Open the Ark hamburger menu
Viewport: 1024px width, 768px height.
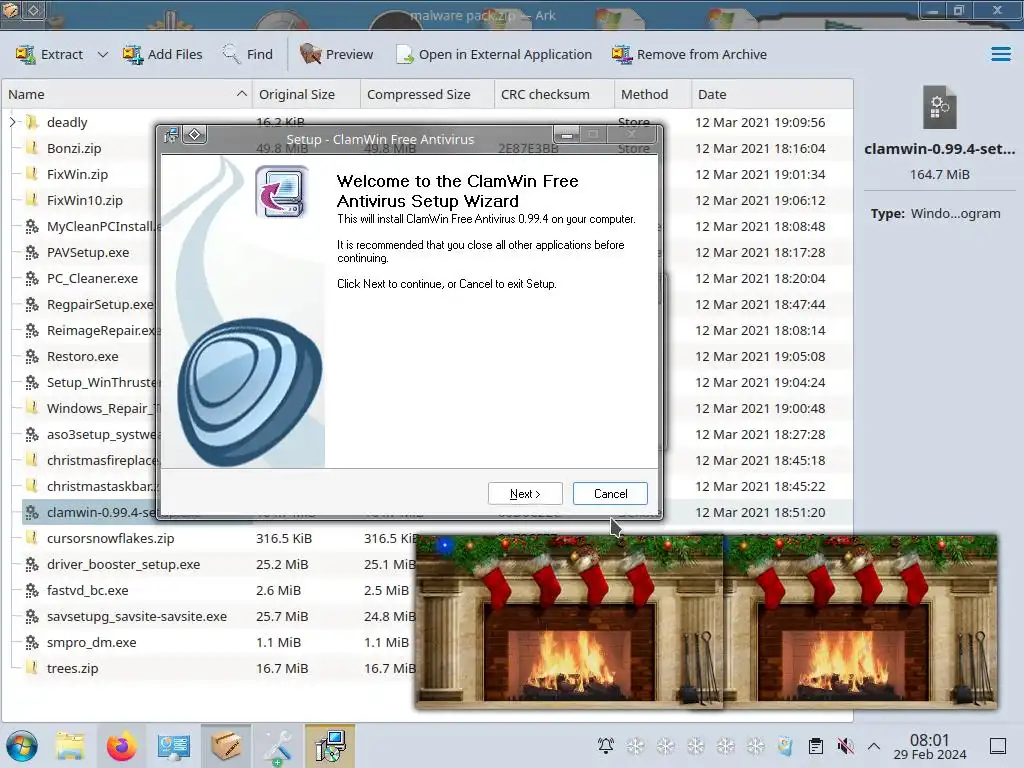tap(1000, 54)
